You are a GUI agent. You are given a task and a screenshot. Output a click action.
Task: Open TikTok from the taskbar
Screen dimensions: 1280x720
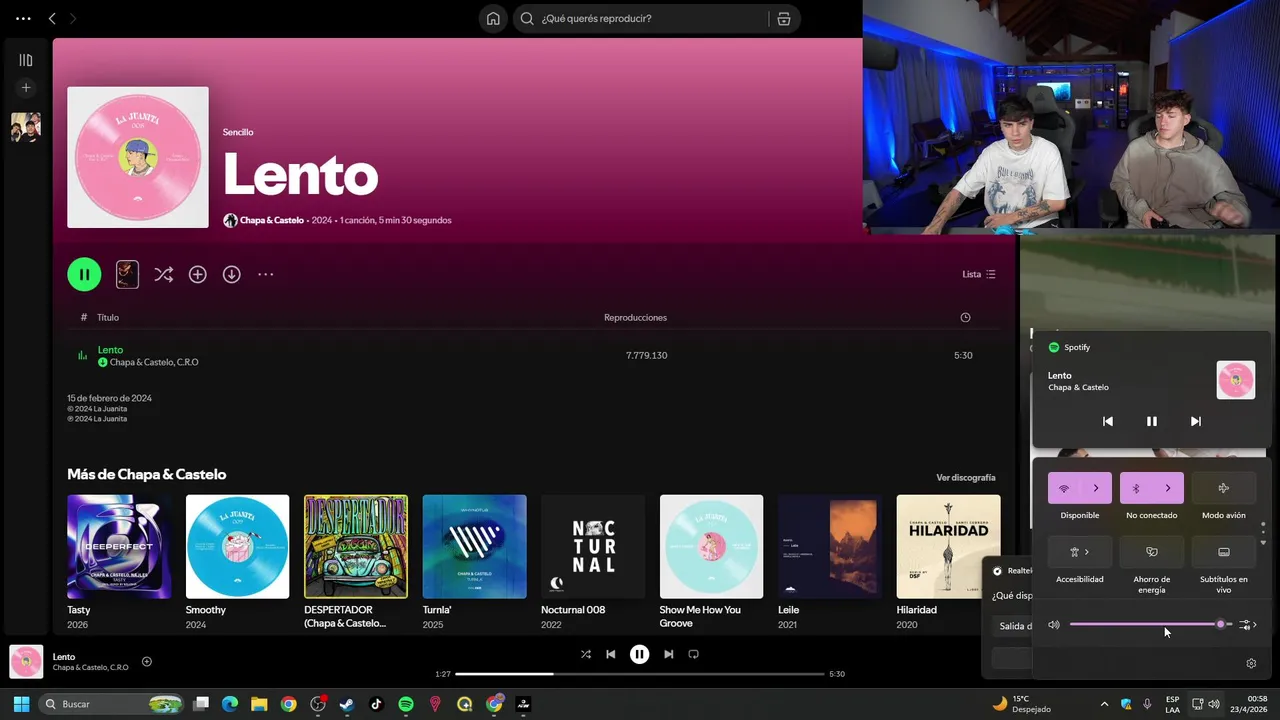[376, 704]
